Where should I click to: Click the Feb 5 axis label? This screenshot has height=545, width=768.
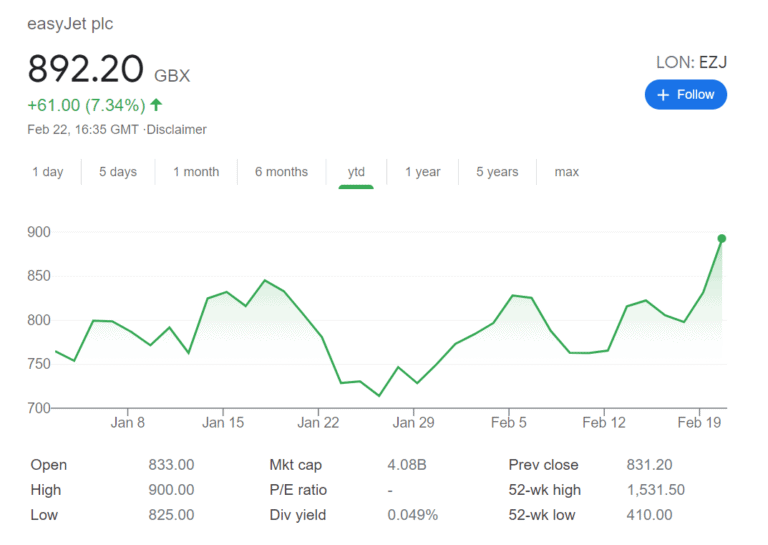[508, 422]
